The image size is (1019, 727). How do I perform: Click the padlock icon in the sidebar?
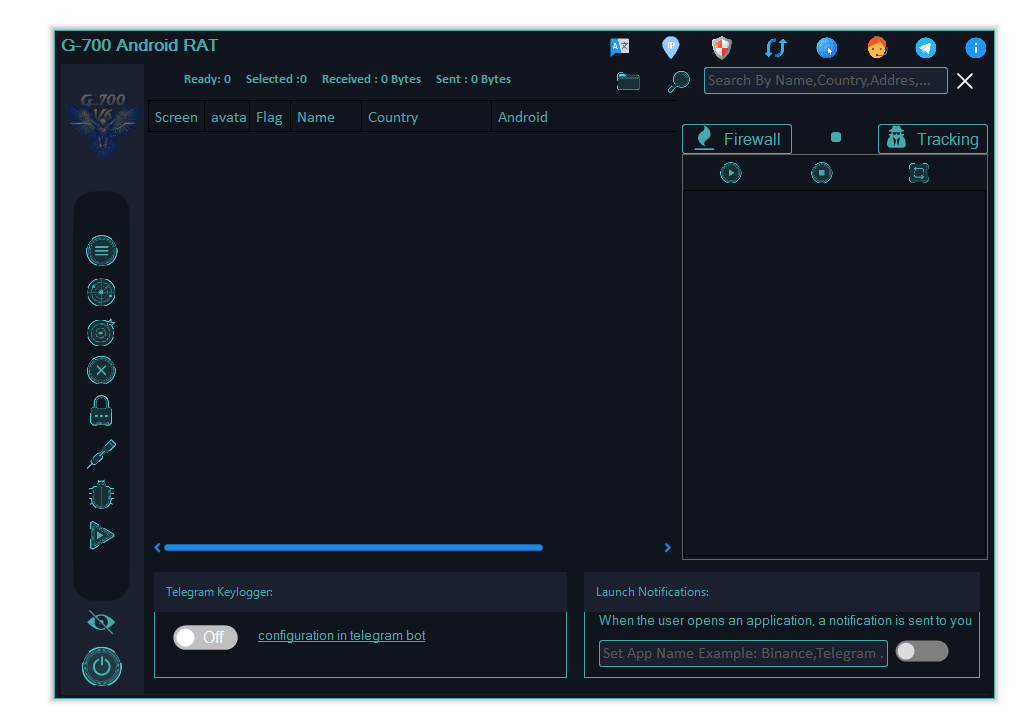click(x=101, y=410)
